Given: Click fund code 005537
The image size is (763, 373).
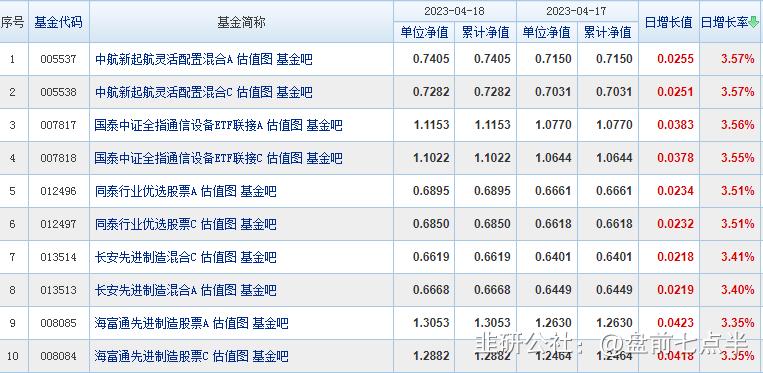Looking at the screenshot, I should (x=58, y=59).
